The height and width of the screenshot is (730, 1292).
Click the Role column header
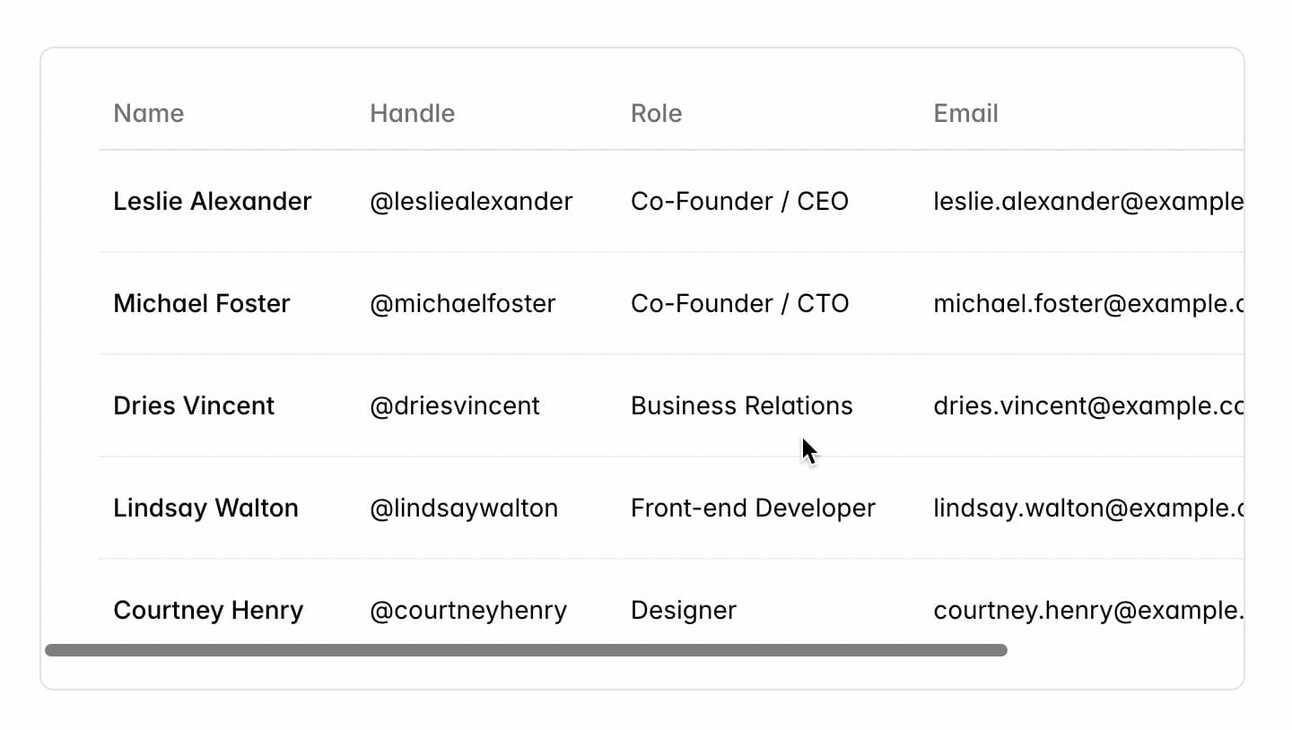656,113
